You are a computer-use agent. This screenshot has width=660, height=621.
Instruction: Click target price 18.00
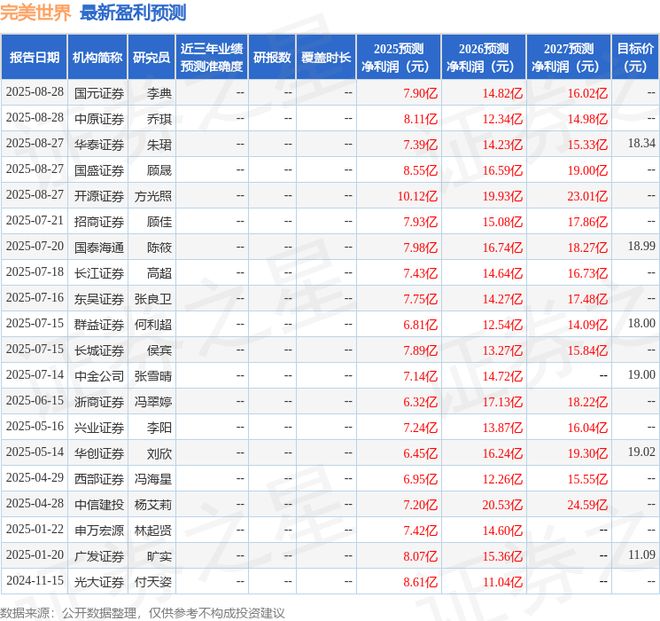641,323
